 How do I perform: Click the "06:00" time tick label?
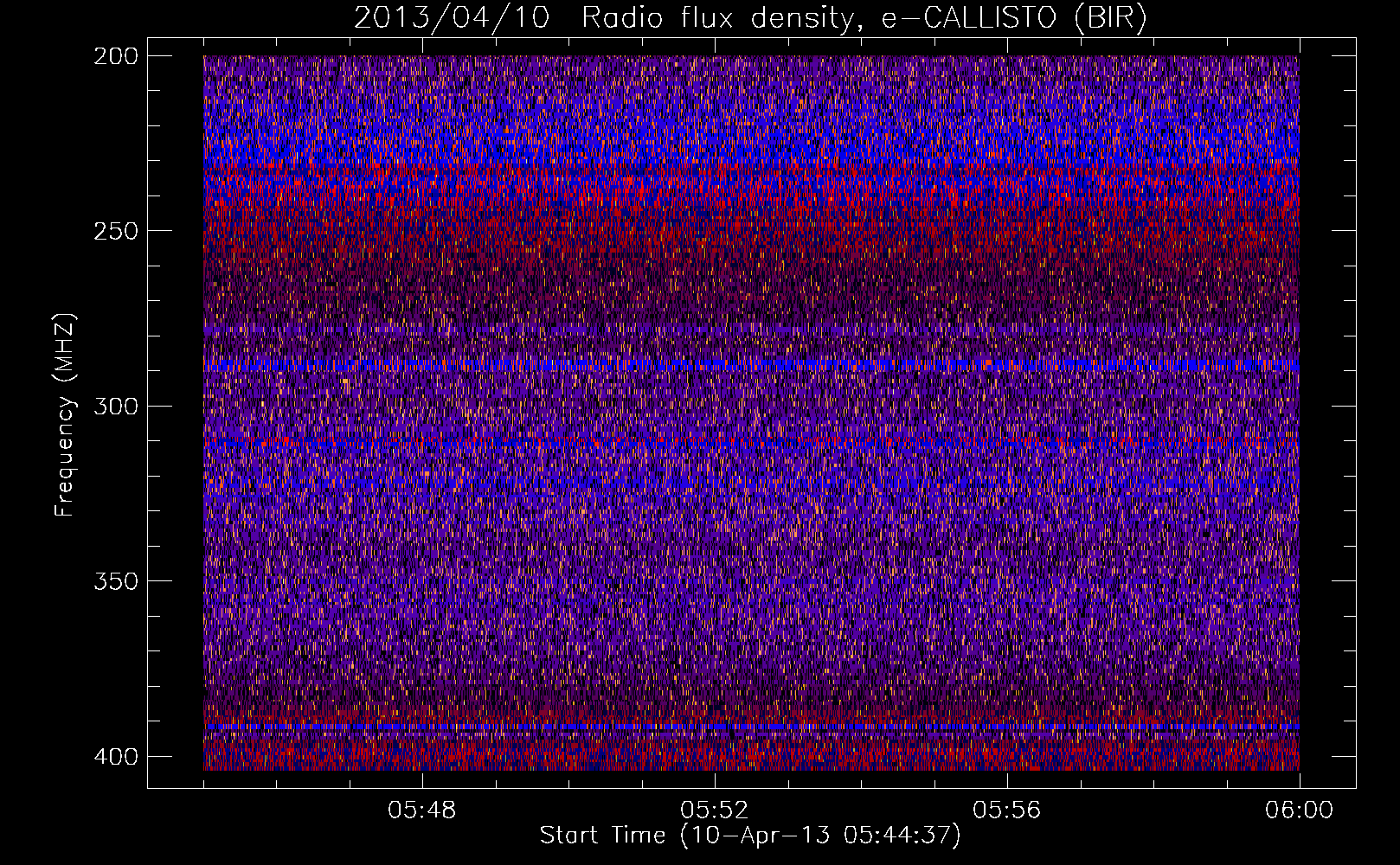(x=1299, y=811)
